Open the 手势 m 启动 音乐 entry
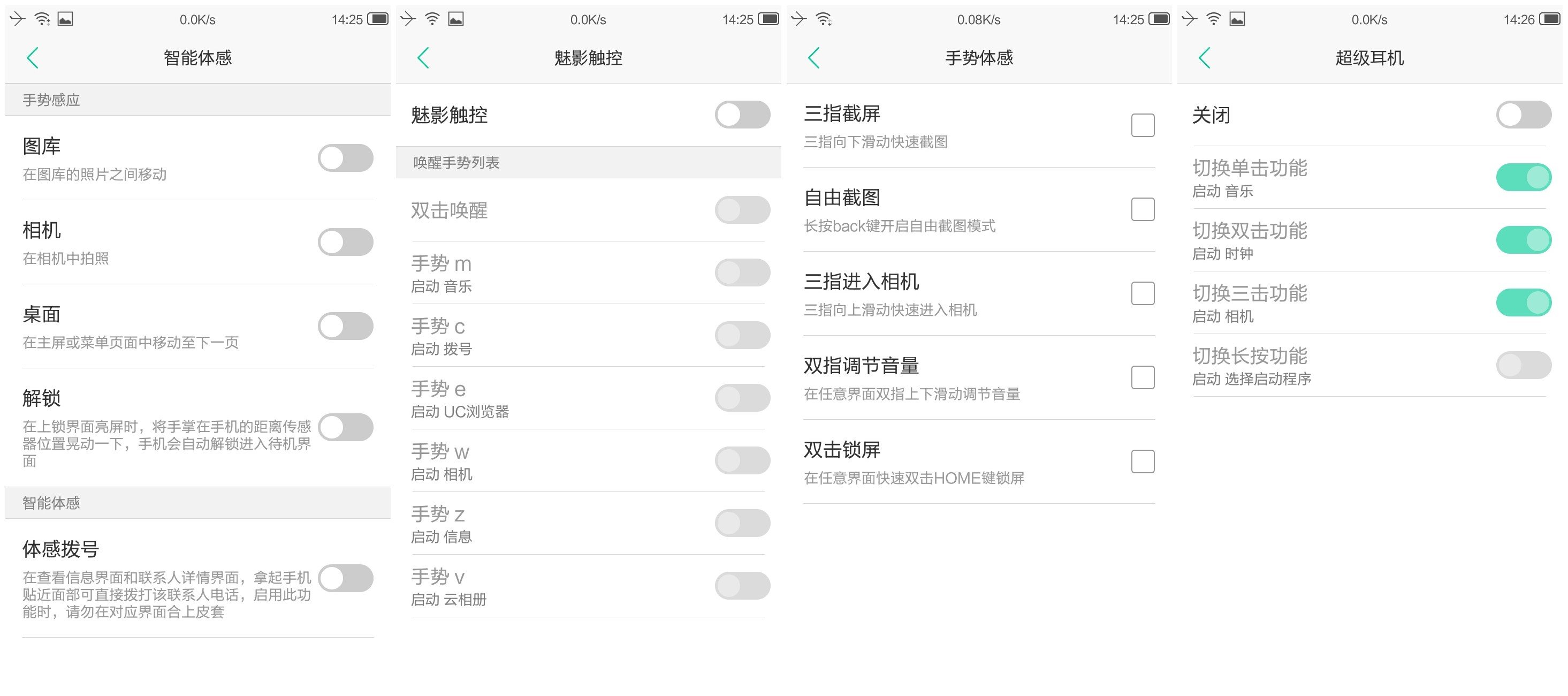Viewport: 1568px width, 696px height. [548, 274]
